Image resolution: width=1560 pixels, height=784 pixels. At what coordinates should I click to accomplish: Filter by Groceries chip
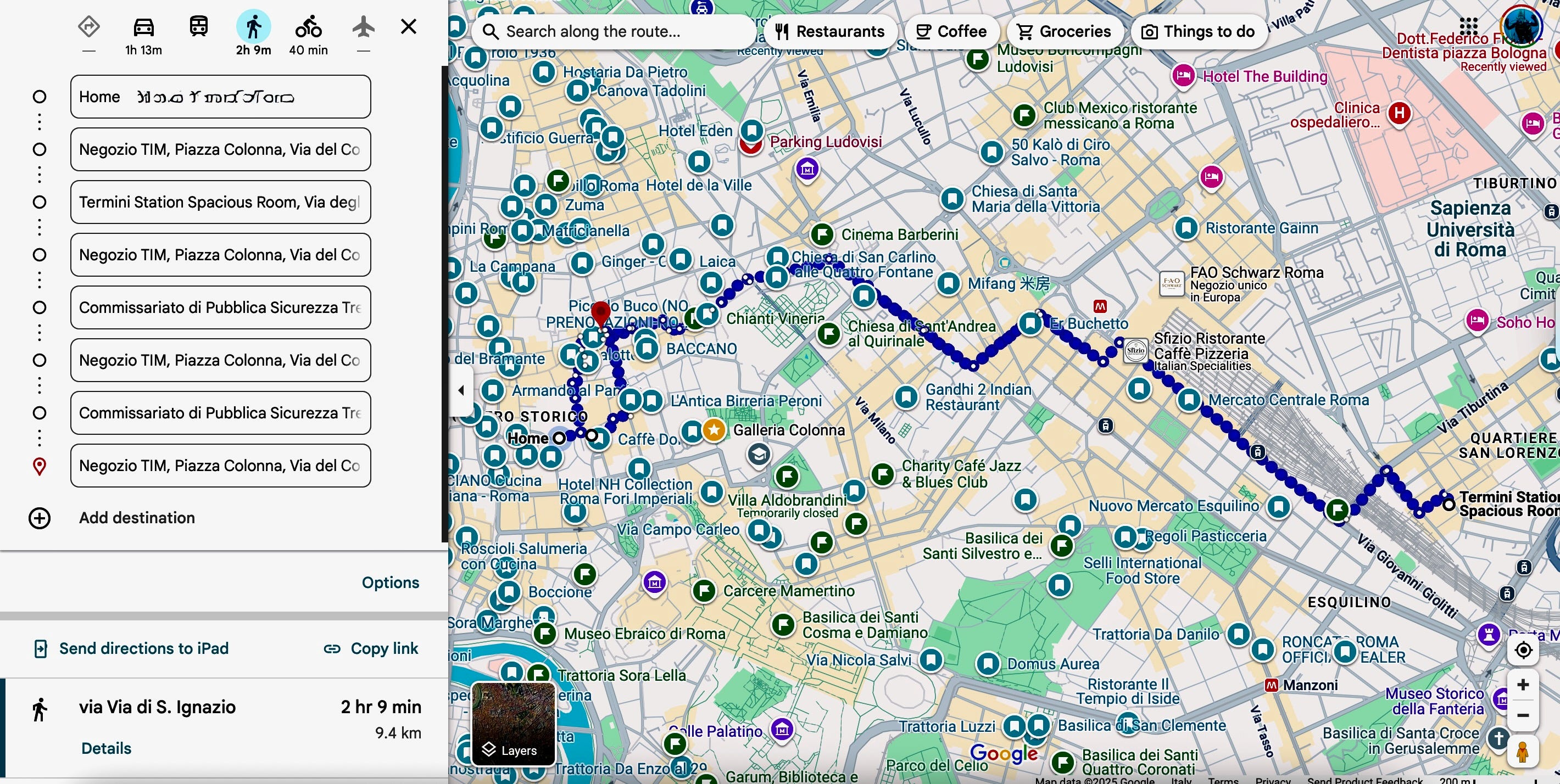(1064, 31)
